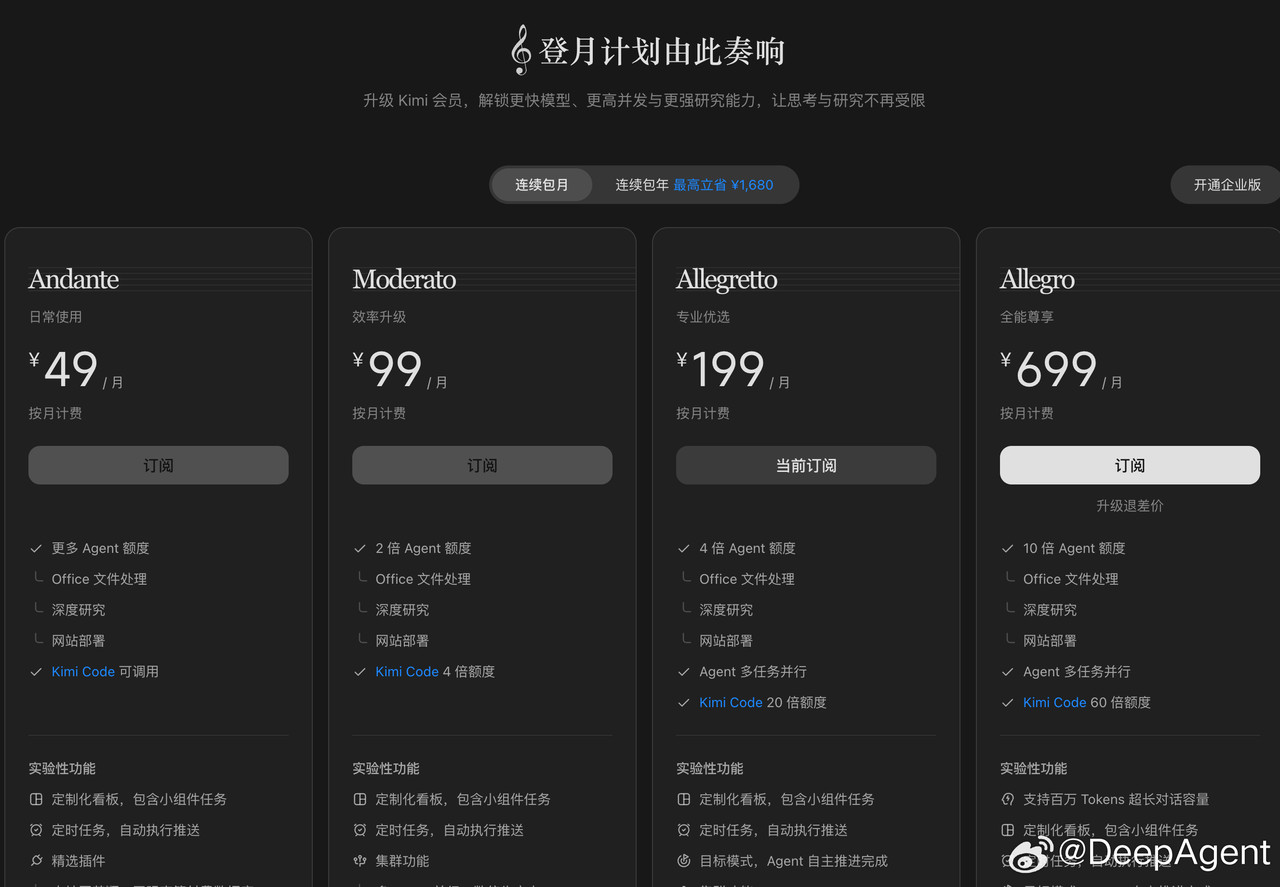Screen dimensions: 1280x887
Task: Click the 日常使用 subtitle under Andante
Action: pyautogui.click(x=56, y=317)
